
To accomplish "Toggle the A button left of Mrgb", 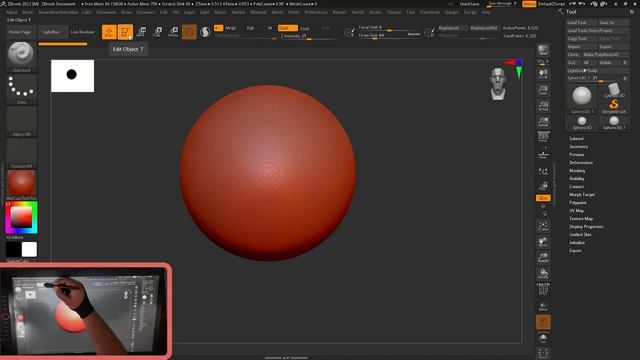I will (x=218, y=28).
